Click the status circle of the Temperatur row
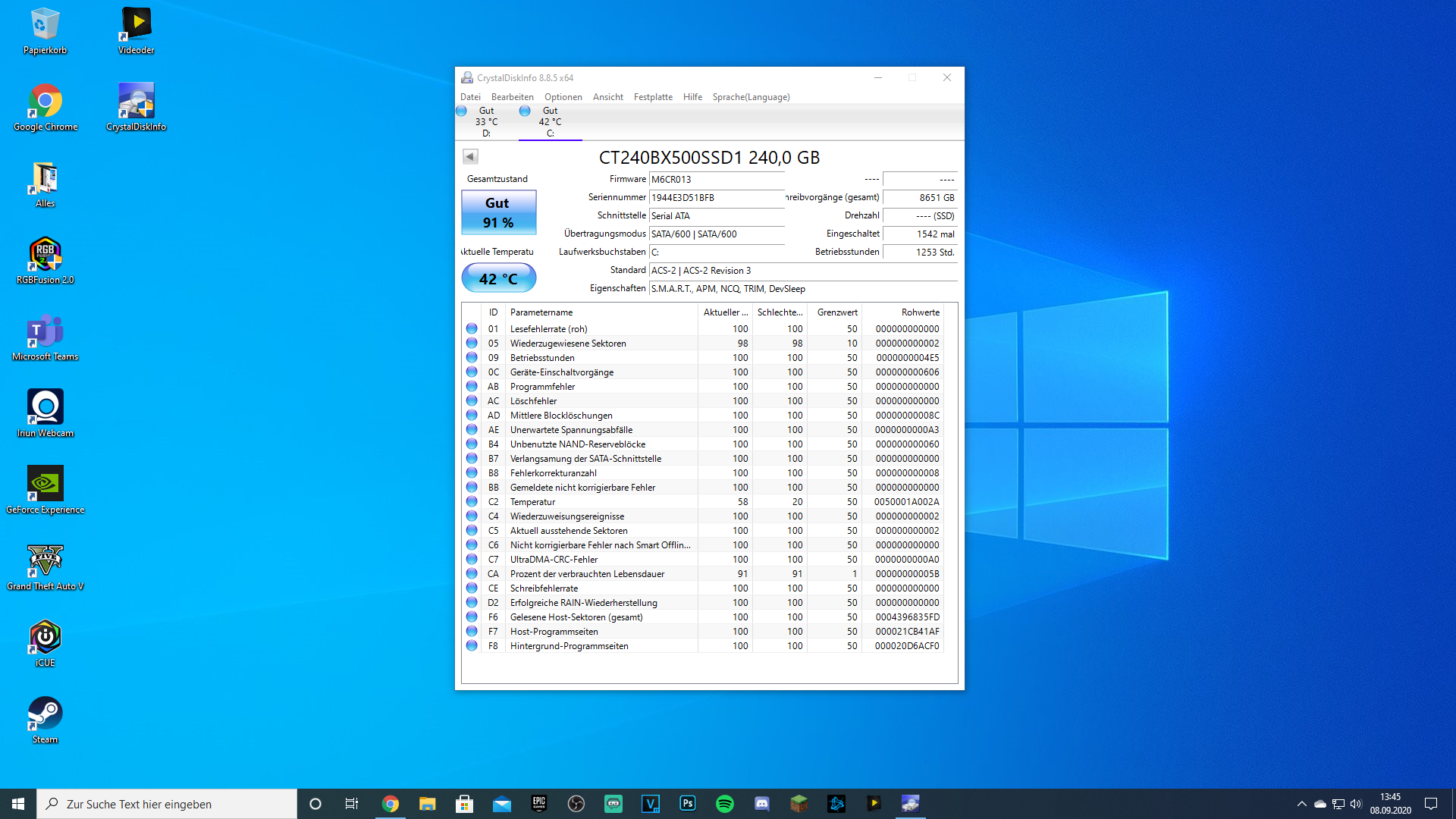1456x819 pixels. click(472, 502)
